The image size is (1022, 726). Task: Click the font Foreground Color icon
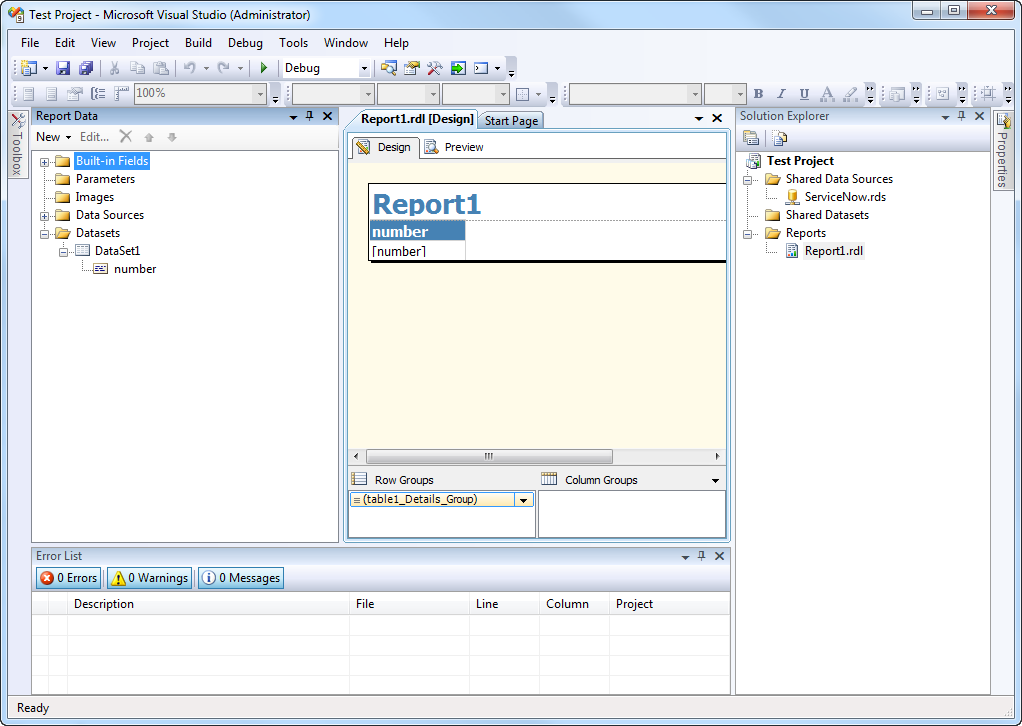pos(827,94)
